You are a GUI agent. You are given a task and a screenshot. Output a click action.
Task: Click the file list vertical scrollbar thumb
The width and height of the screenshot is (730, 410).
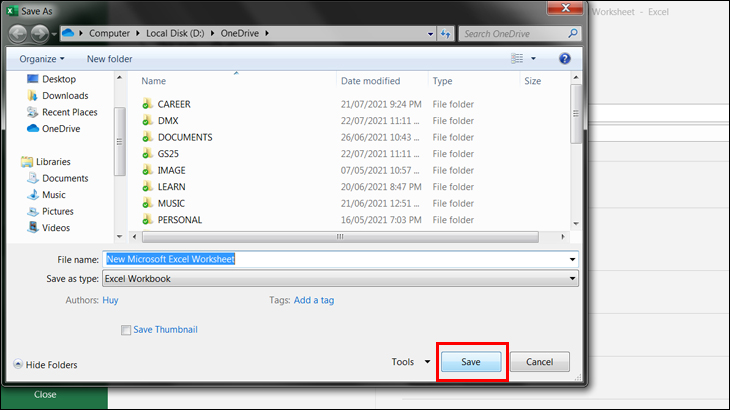pyautogui.click(x=576, y=114)
